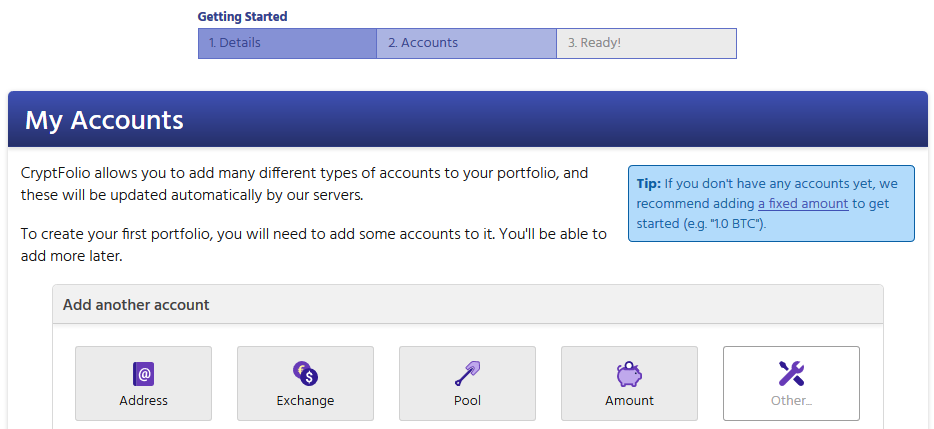Viewport: 934px width, 429px height.
Task: Pick the Pool account type label
Action: tap(467, 401)
